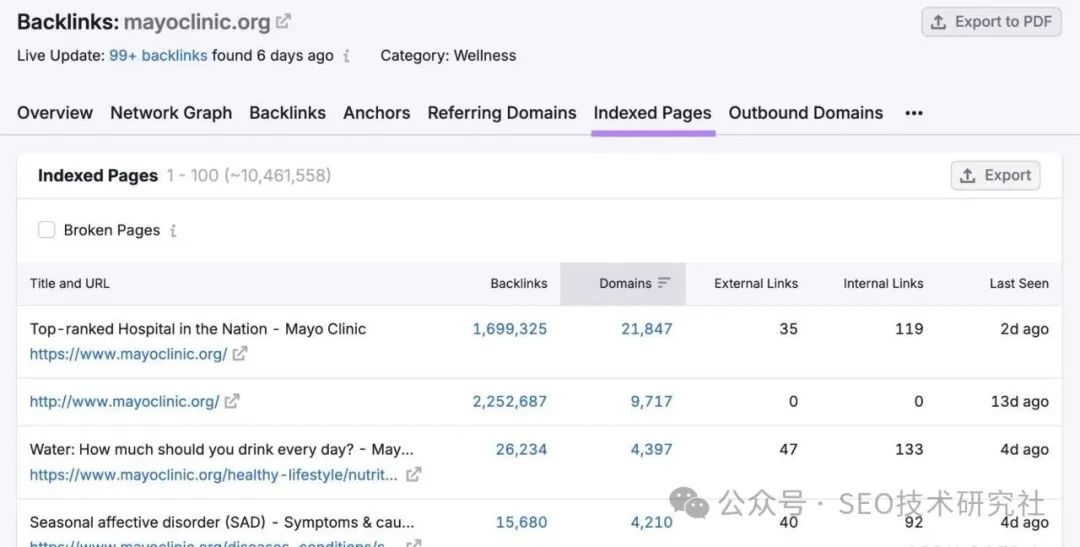
Task: Click title 'Seasonal affective disorder (SAD)'
Action: pyautogui.click(x=222, y=523)
